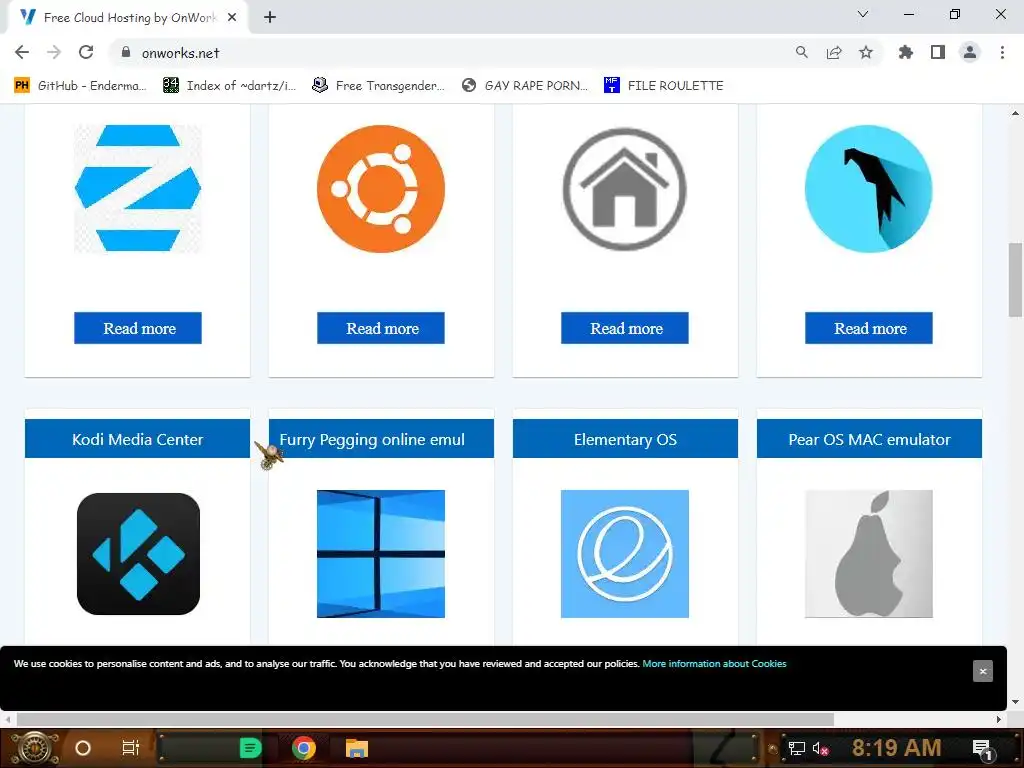This screenshot has width=1024, height=768.
Task: Open the Index of ~dartz bookmark
Action: pyautogui.click(x=229, y=86)
